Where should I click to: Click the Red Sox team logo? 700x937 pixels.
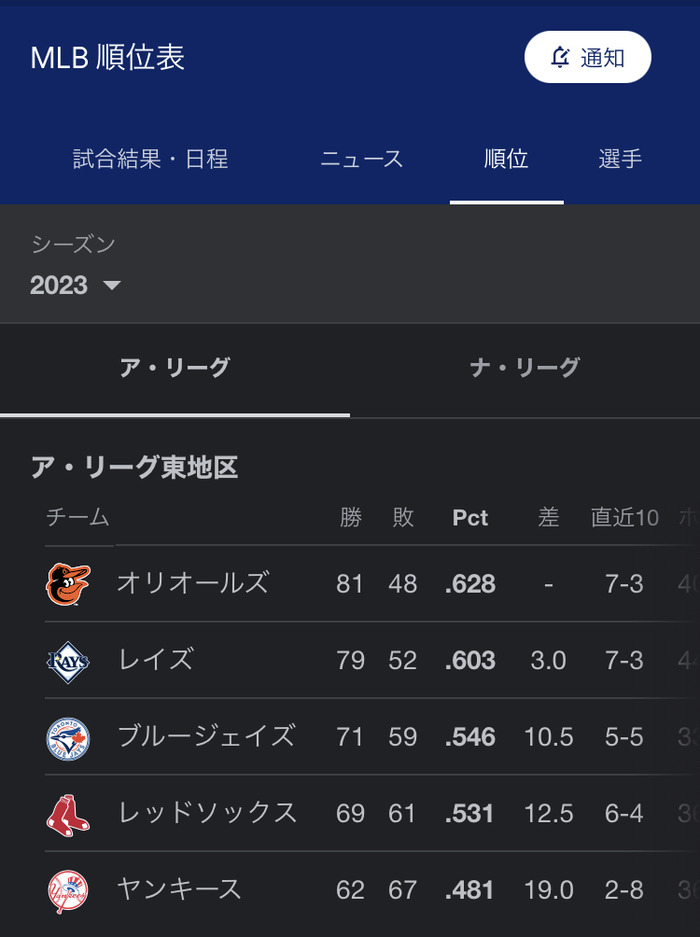tap(68, 815)
